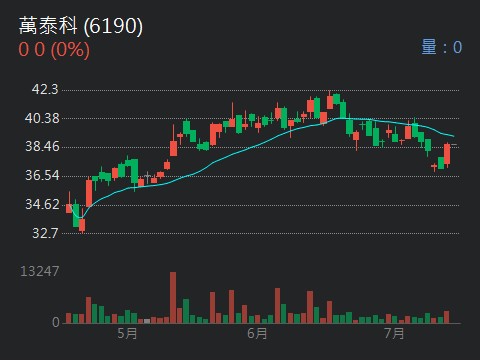This screenshot has height=360, width=480.
Task: Click the 38.46 price axis label
Action: (x=42, y=146)
